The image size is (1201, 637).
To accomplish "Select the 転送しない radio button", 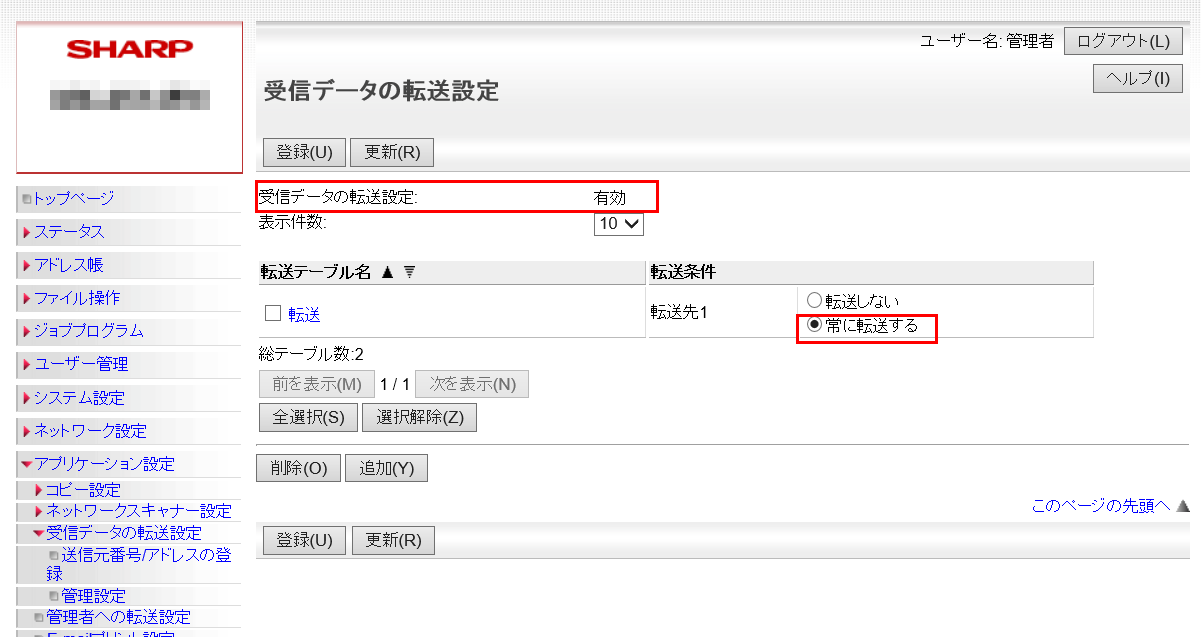I will pos(814,300).
